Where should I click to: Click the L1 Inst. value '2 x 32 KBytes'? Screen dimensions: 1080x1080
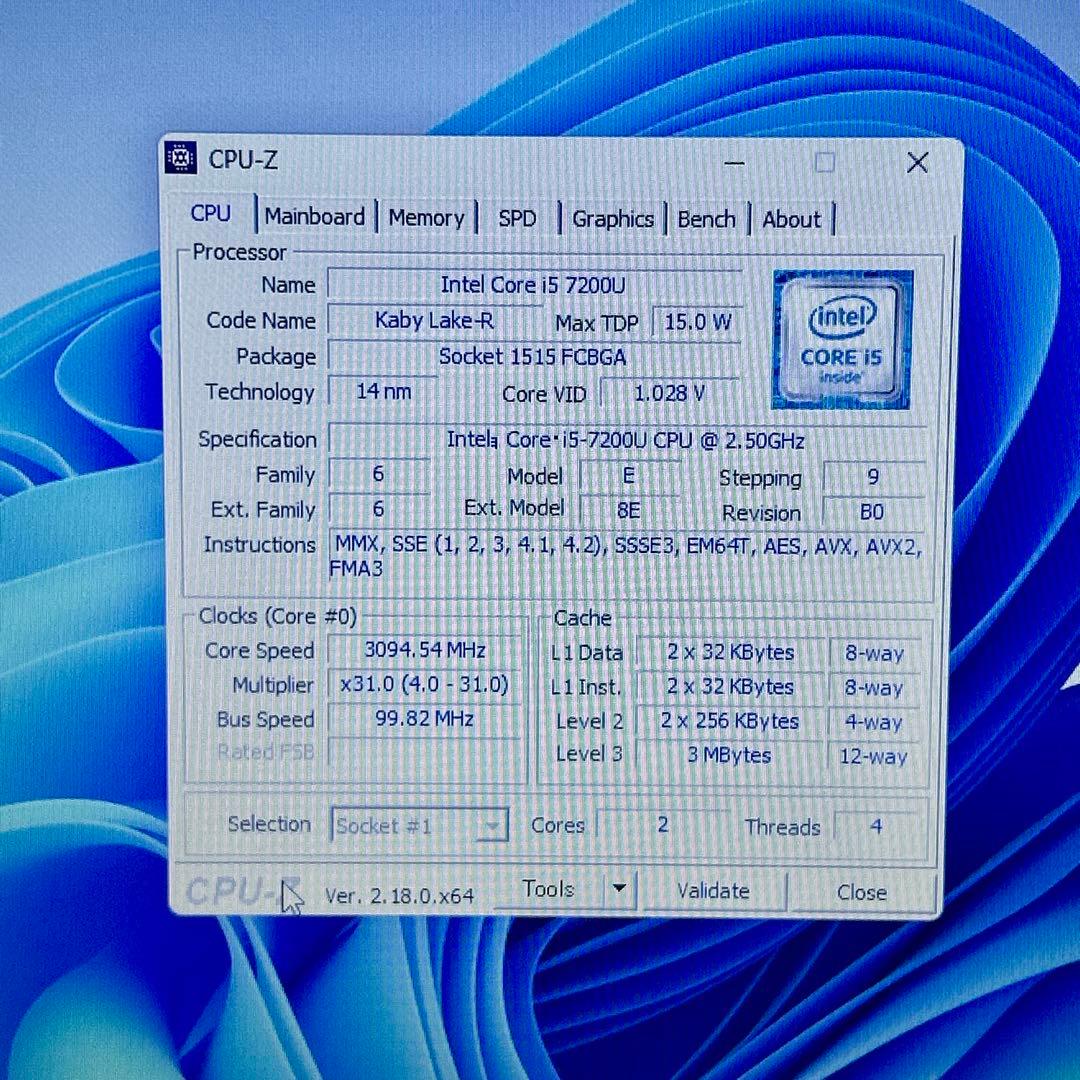(x=730, y=687)
